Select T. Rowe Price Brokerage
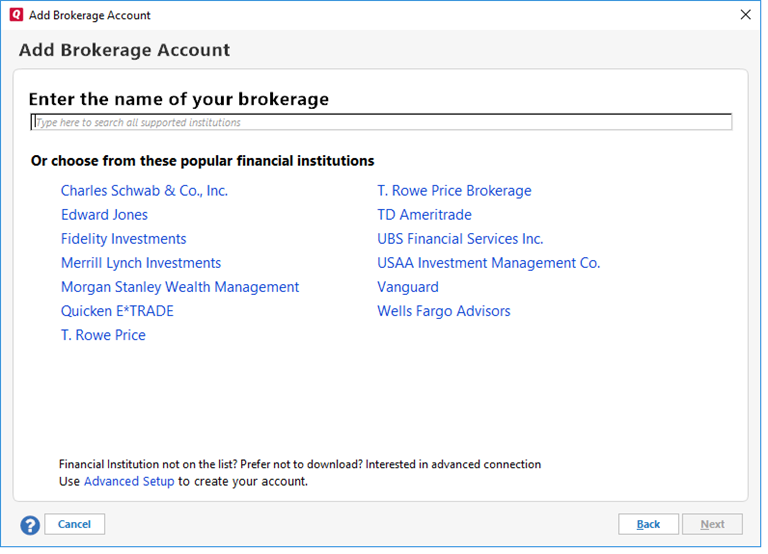The width and height of the screenshot is (768, 554). point(454,191)
